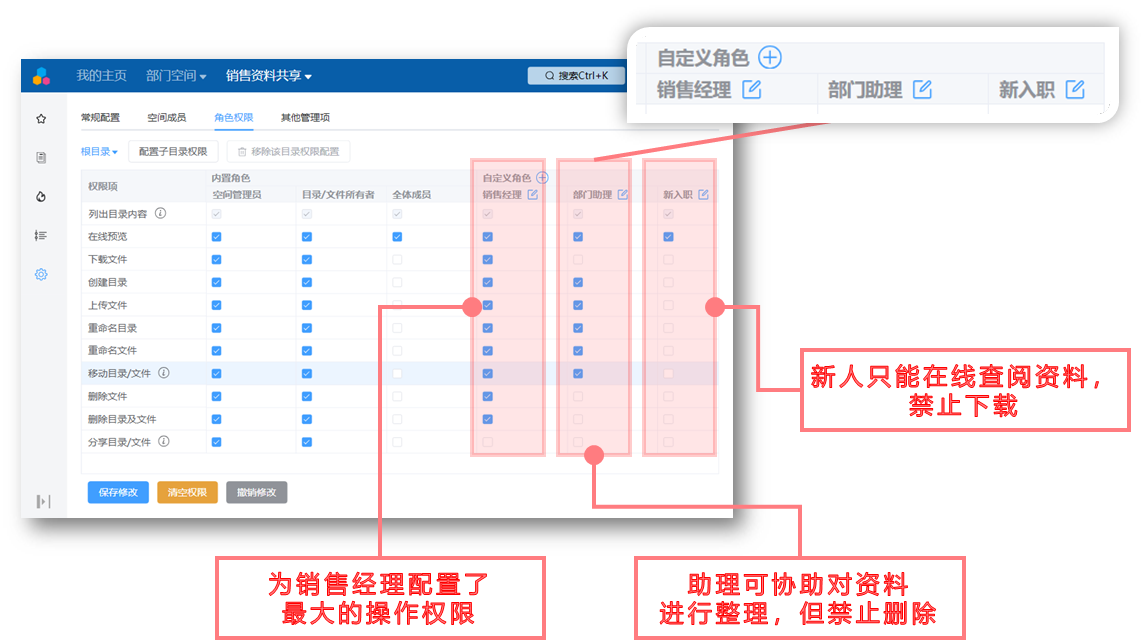Uncheck 删除文件 for 空间管理员
The width and height of the screenshot is (1146, 640).
tap(216, 396)
